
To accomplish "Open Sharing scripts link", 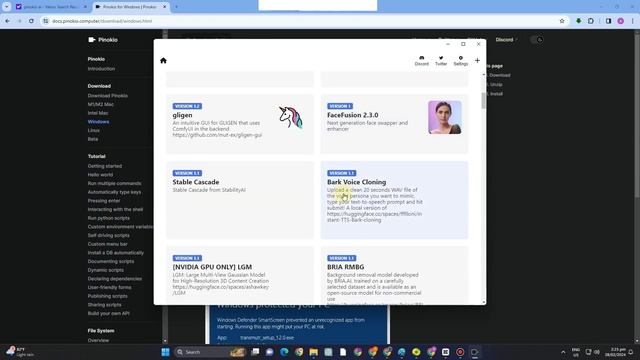I will 104,304.
